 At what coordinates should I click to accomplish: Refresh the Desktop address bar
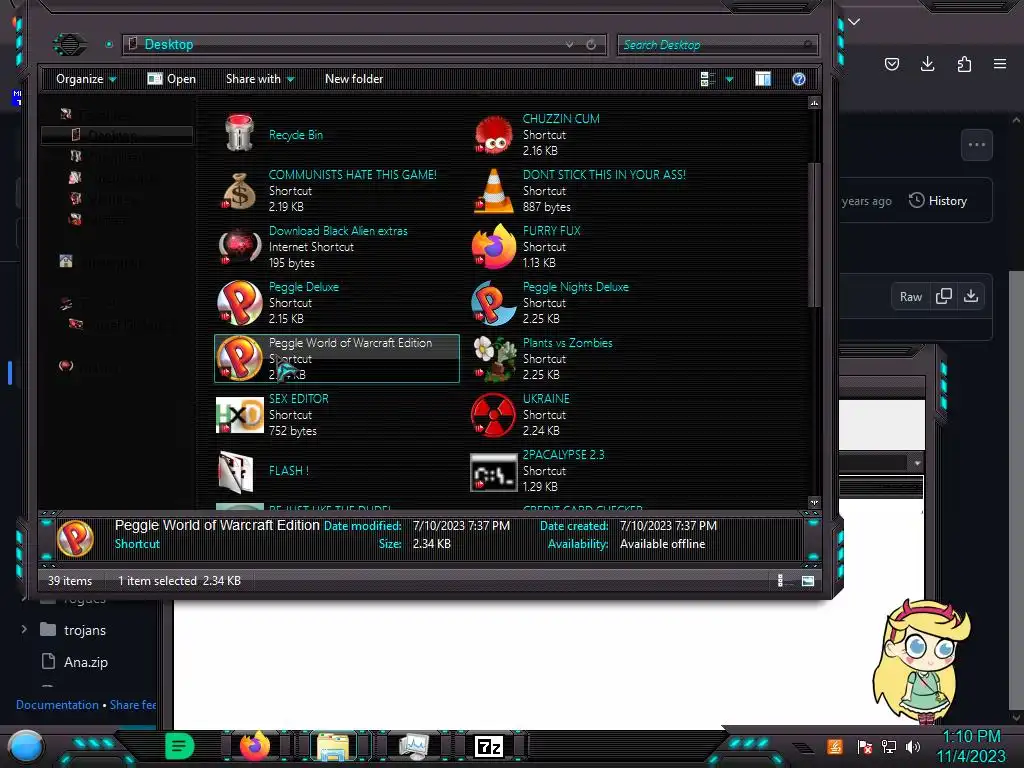point(590,44)
